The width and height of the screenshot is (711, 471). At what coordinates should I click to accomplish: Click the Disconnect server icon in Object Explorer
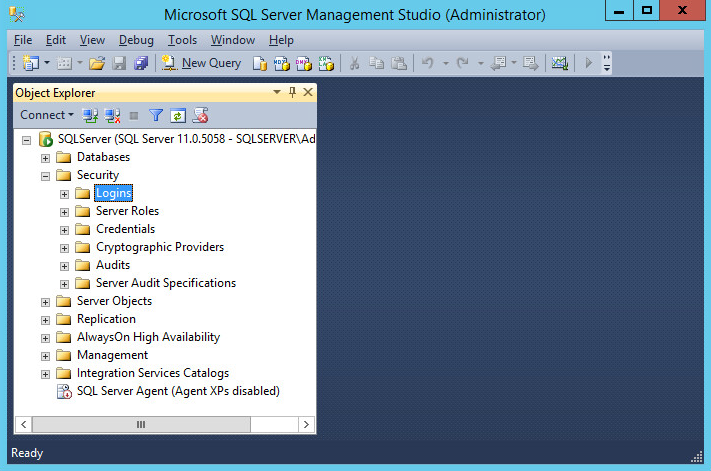(113, 115)
